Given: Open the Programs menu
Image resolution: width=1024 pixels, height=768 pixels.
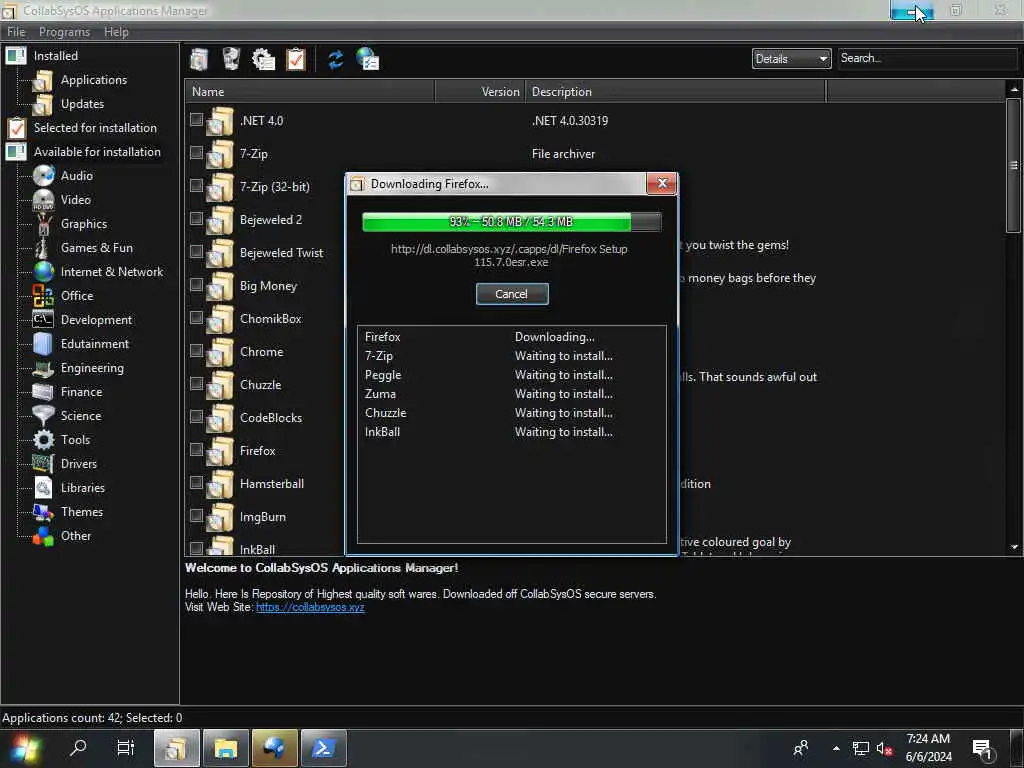Looking at the screenshot, I should pyautogui.click(x=64, y=32).
